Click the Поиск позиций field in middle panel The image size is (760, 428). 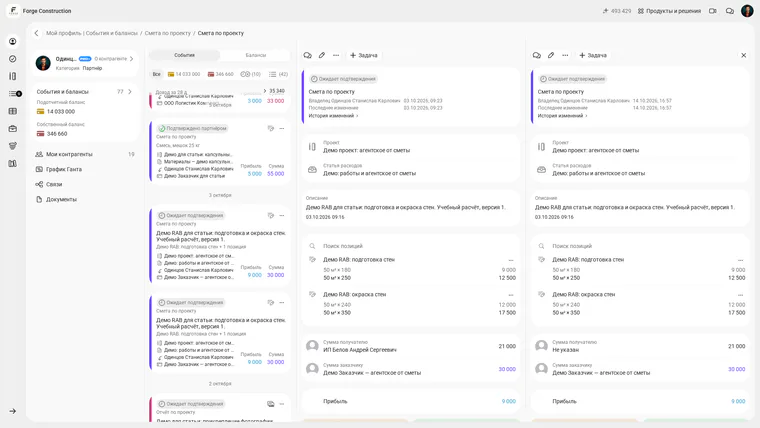(x=411, y=246)
